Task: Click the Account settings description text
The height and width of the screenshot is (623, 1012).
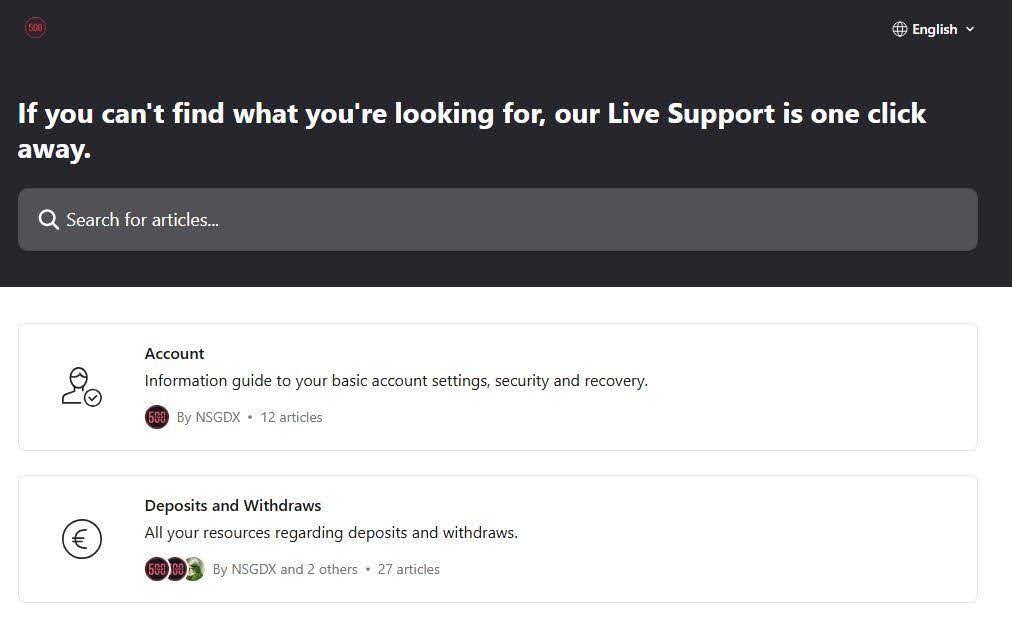Action: click(x=396, y=380)
